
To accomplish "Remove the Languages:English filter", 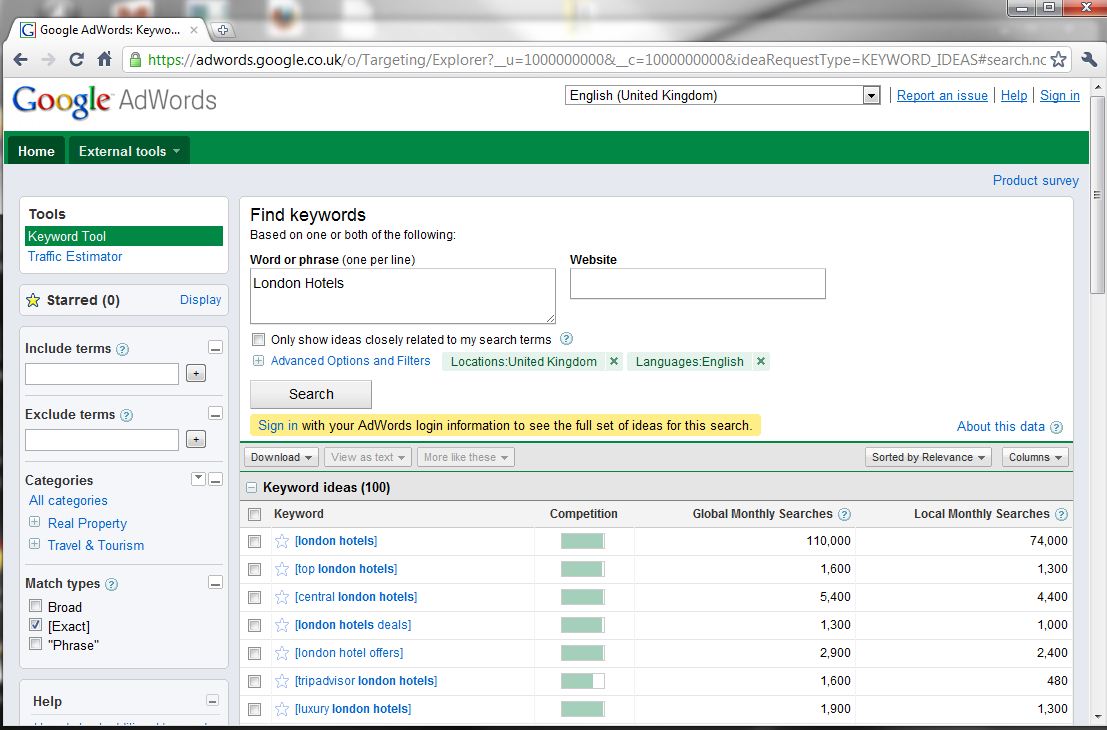I will (761, 361).
